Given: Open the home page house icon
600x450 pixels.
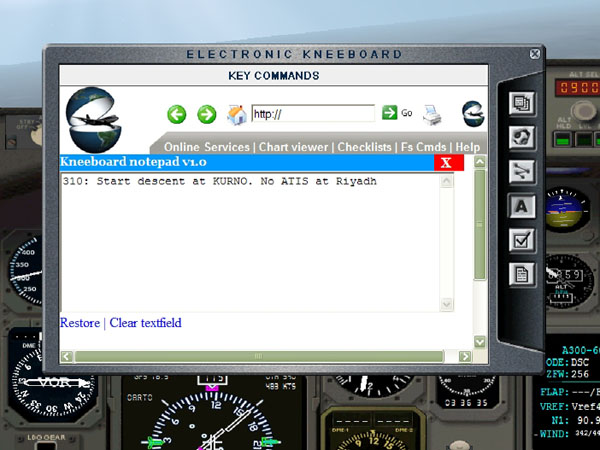Looking at the screenshot, I should (237, 114).
